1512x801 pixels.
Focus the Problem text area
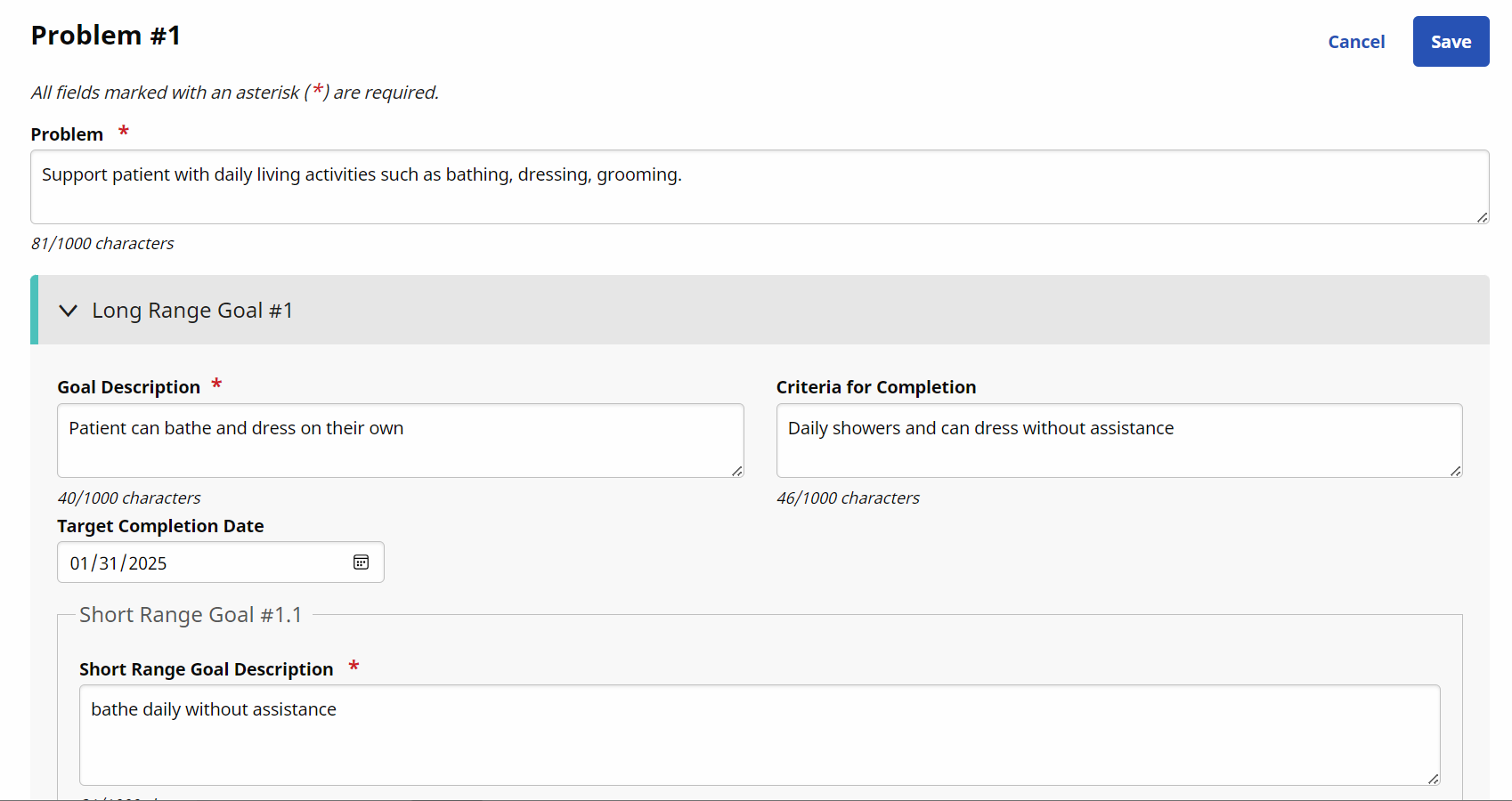(x=759, y=187)
